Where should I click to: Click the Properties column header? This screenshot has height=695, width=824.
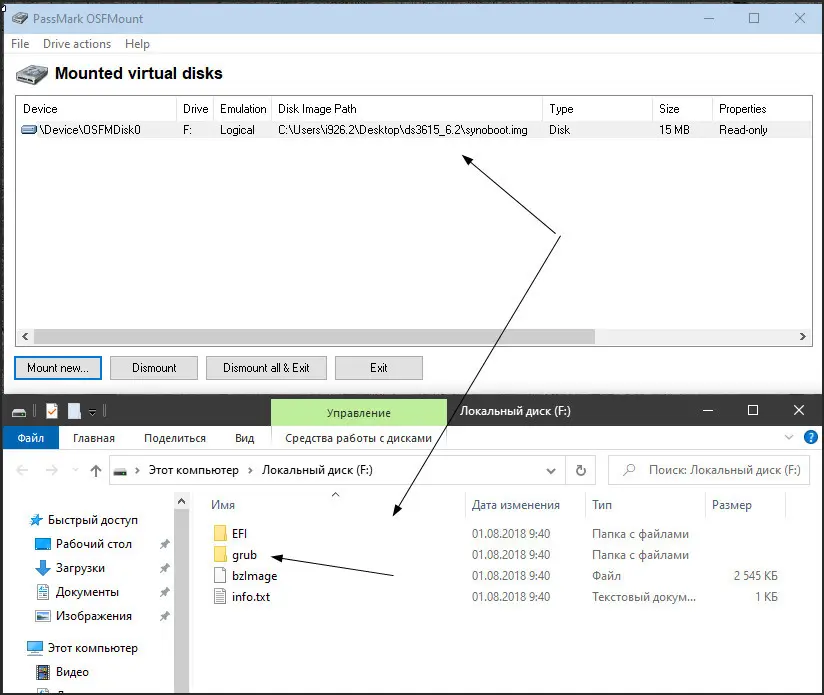762,109
